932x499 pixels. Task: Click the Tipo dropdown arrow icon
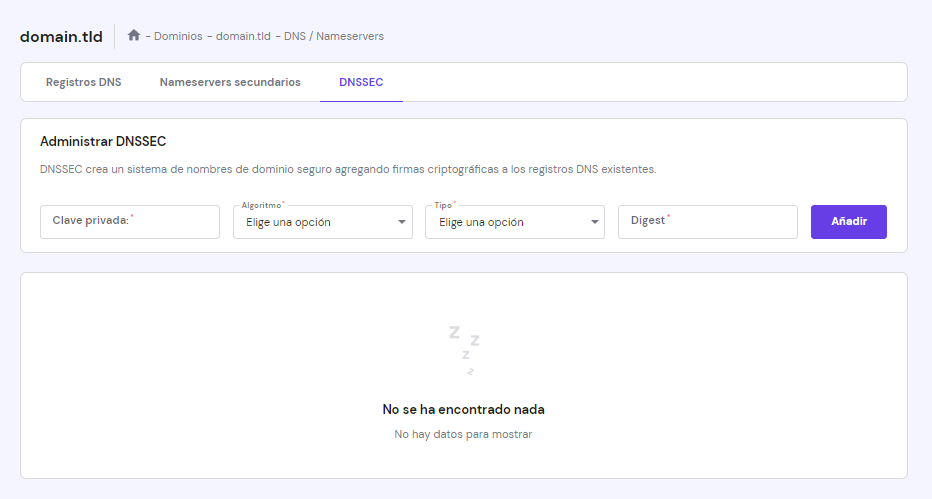pyautogui.click(x=594, y=222)
